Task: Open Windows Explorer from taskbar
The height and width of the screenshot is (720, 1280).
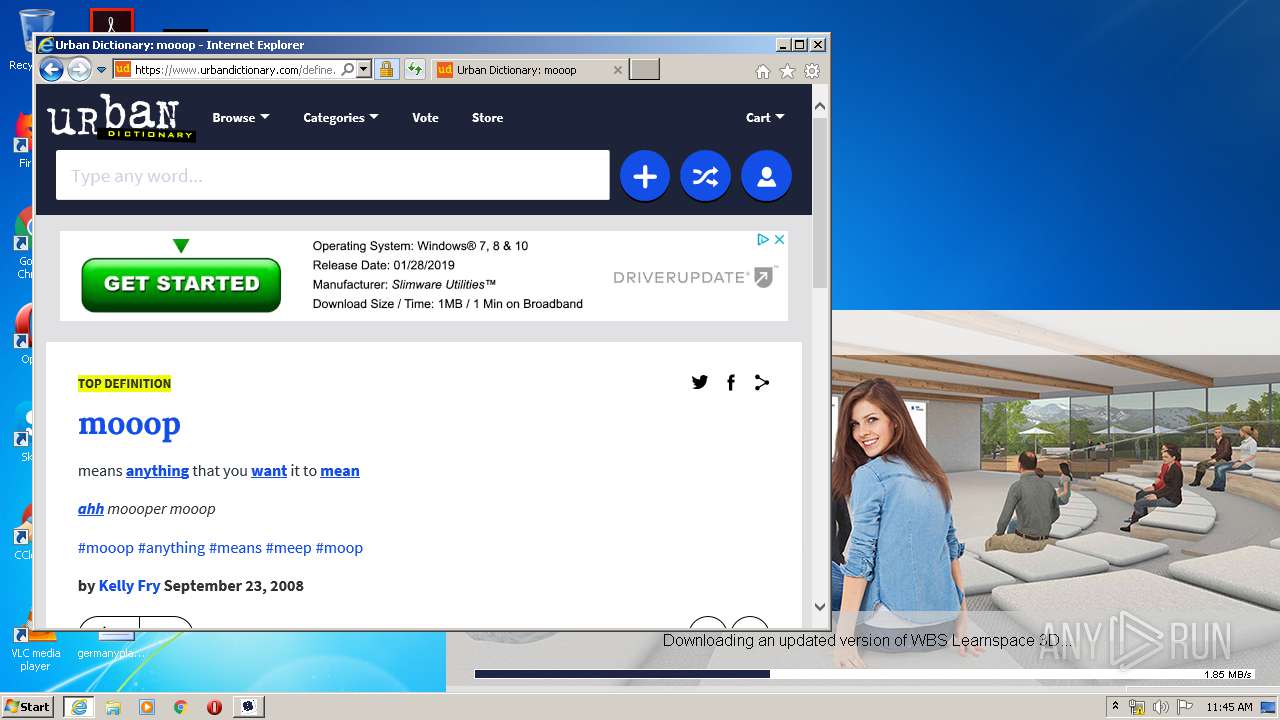Action: coord(113,707)
